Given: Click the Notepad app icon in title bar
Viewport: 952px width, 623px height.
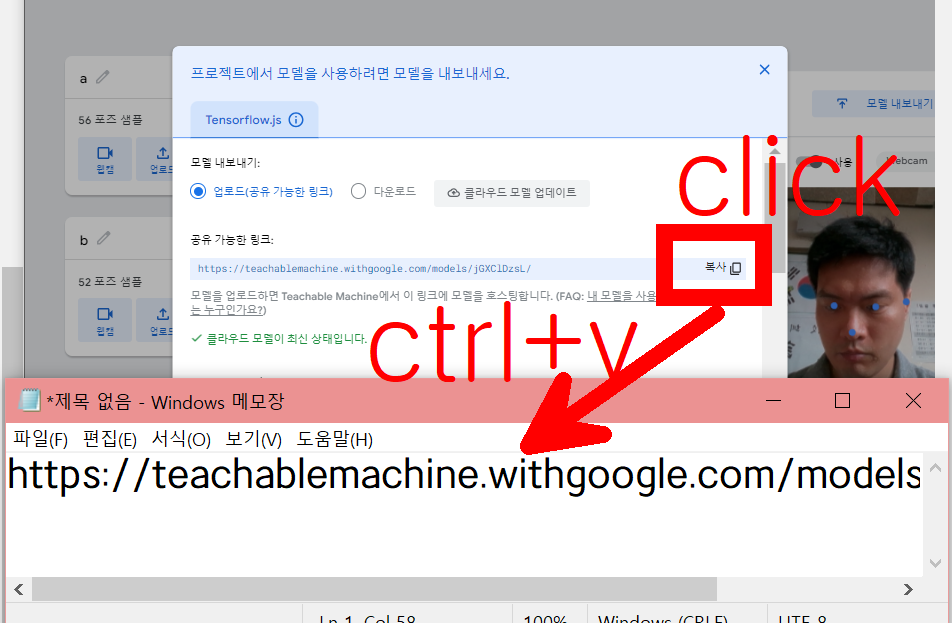Looking at the screenshot, I should point(29,401).
